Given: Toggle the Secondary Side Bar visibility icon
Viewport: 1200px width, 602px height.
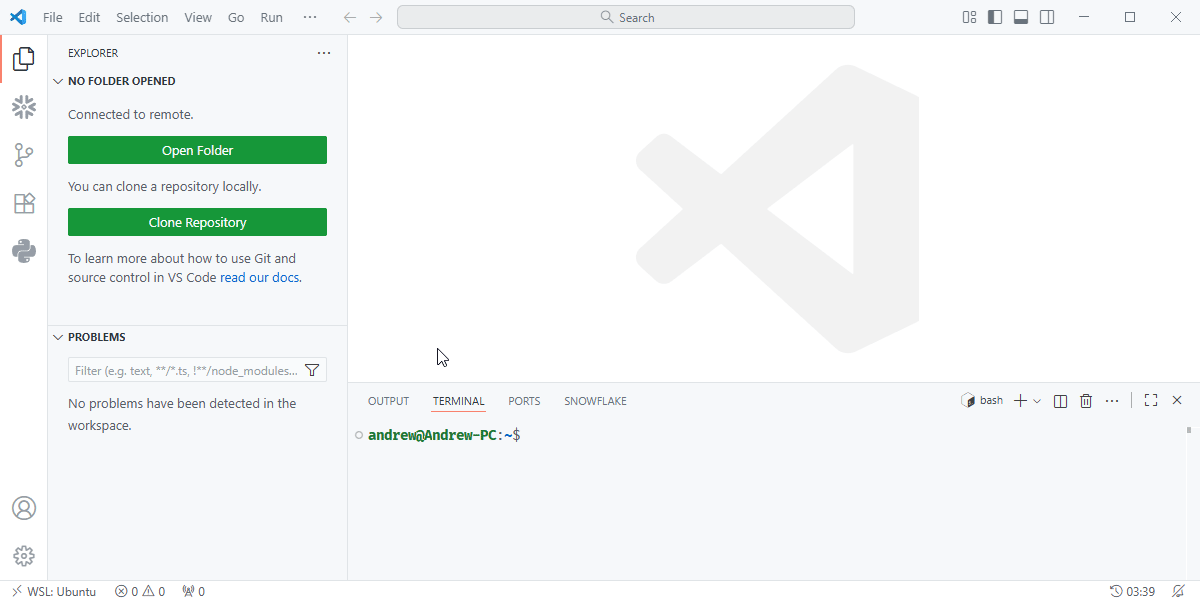Looking at the screenshot, I should pyautogui.click(x=1046, y=16).
